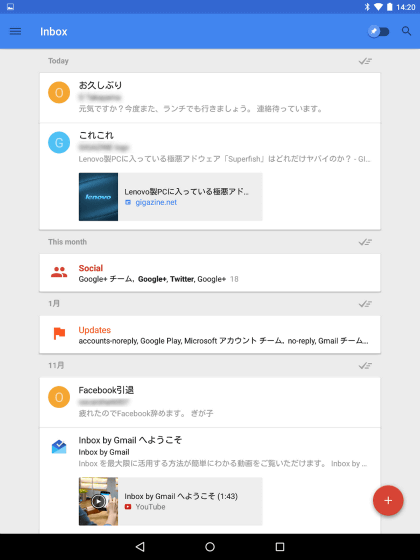
Task: Open the お久しぶり email
Action: point(210,98)
